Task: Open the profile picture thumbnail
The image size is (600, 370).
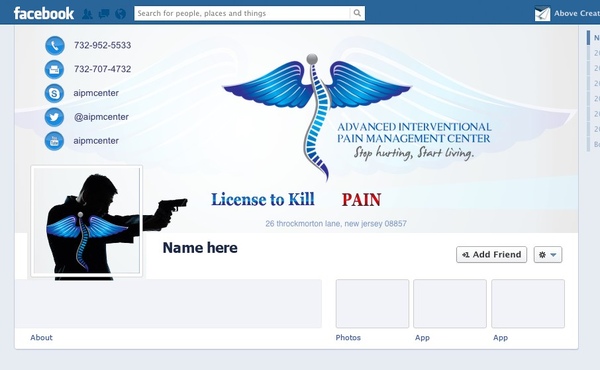Action: tap(87, 221)
